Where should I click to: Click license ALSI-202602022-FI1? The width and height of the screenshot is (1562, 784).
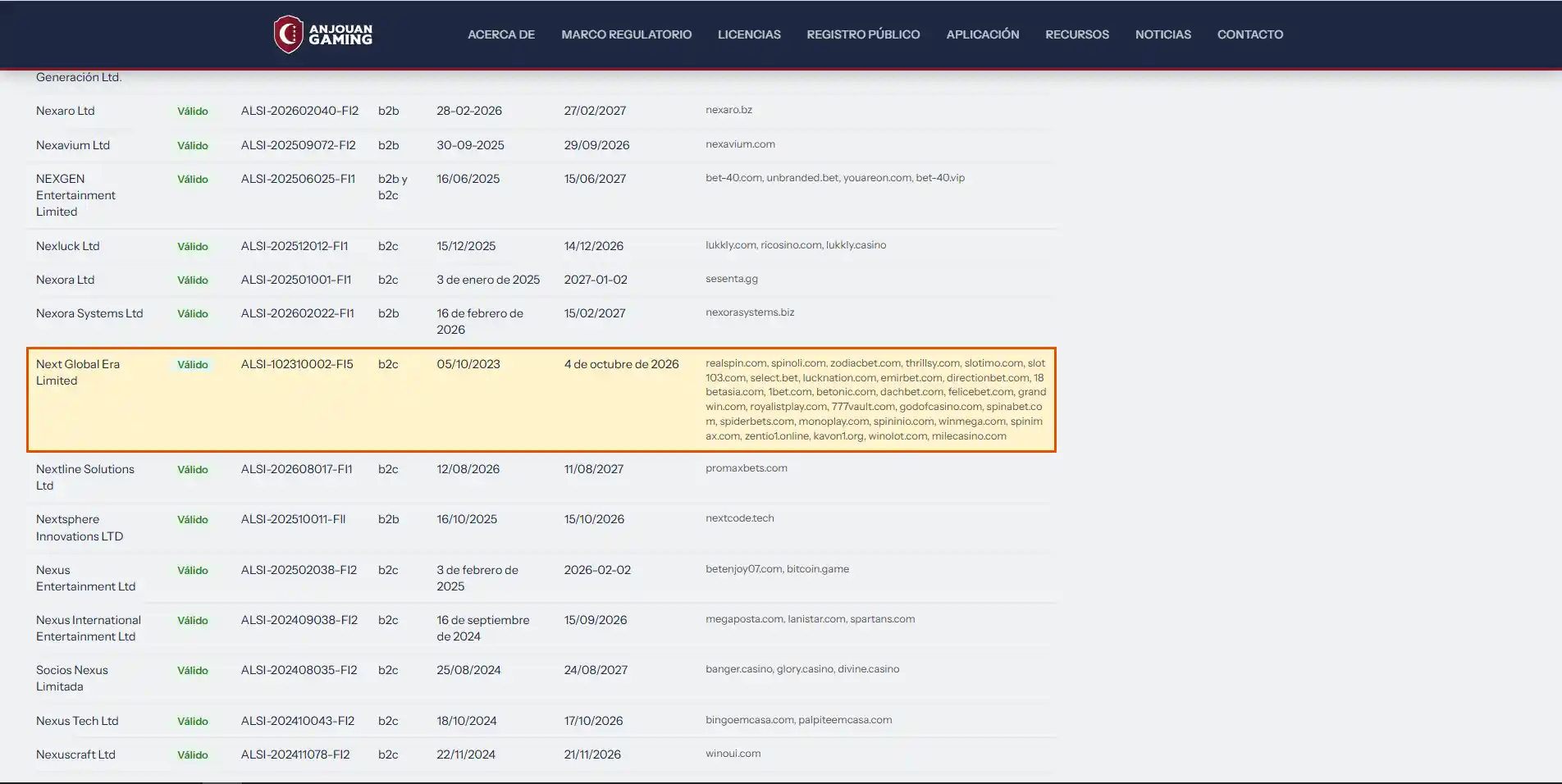(x=298, y=313)
